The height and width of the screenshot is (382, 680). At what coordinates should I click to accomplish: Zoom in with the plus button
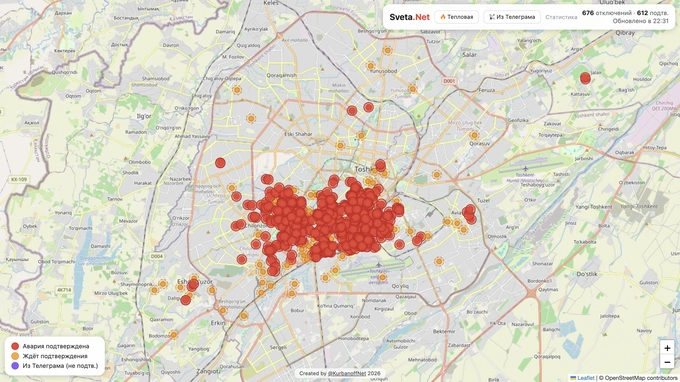tap(667, 348)
